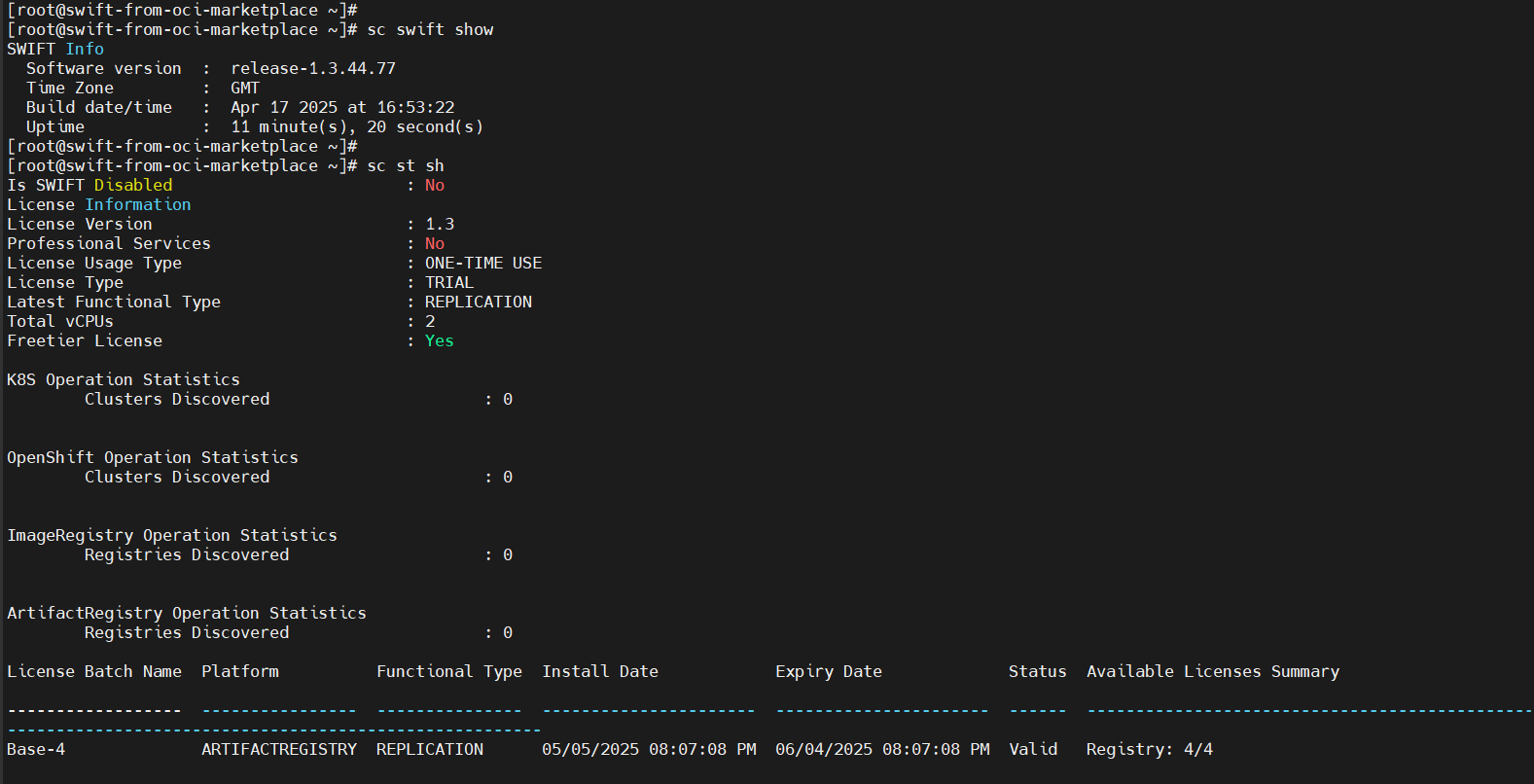This screenshot has width=1534, height=784.
Task: Select the 'SWIFT Info' heading
Action: [x=55, y=49]
